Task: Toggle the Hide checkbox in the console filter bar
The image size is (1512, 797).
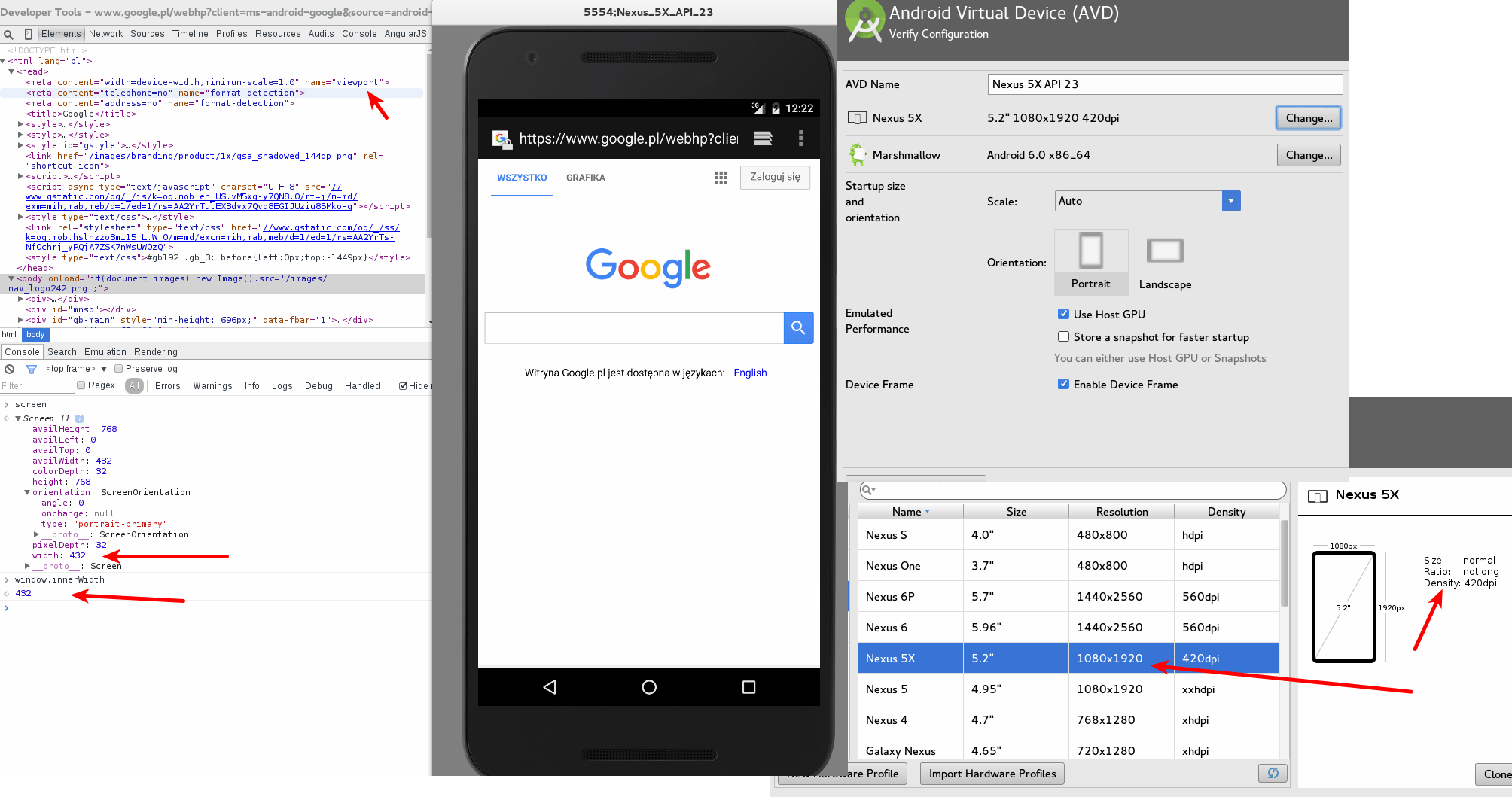Action: tap(403, 386)
